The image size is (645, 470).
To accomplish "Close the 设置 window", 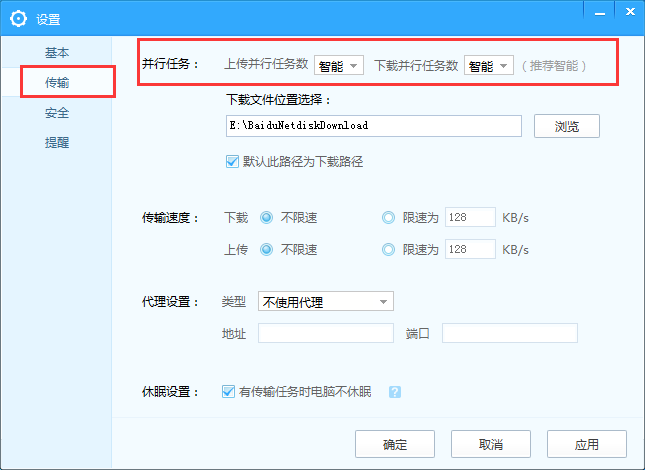I will coord(630,12).
